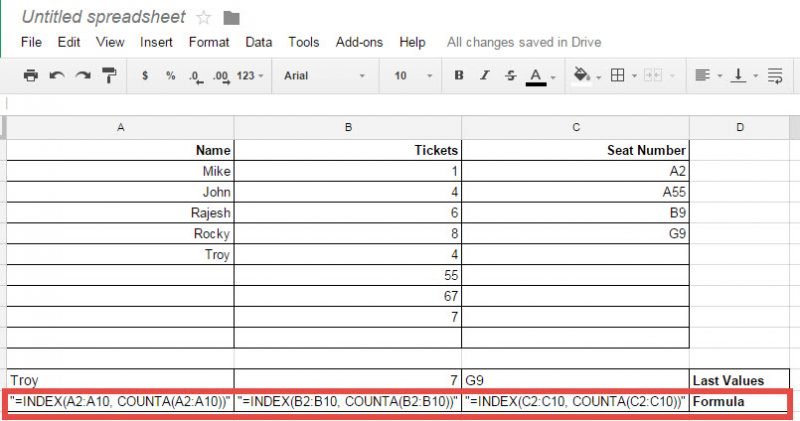Image resolution: width=800 pixels, height=421 pixels.
Task: Decrease decimal places
Action: 196,77
